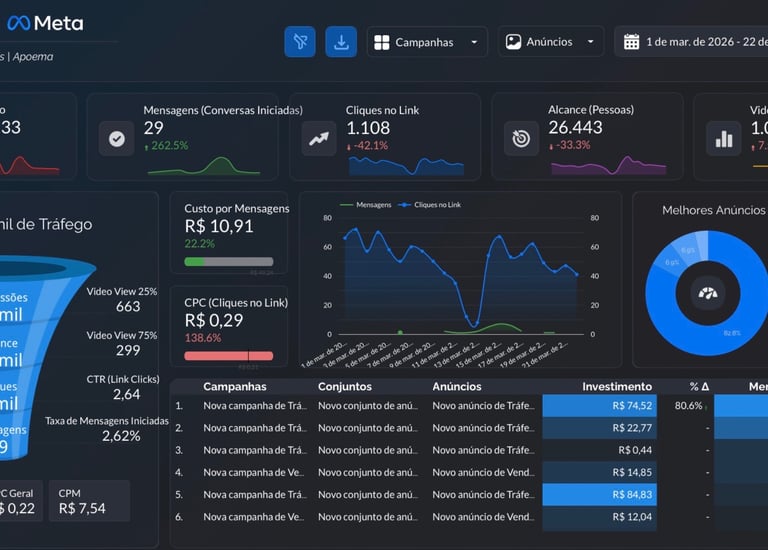Click the checkmark icon on Mensagens card
This screenshot has height=550, width=768.
(x=117, y=139)
